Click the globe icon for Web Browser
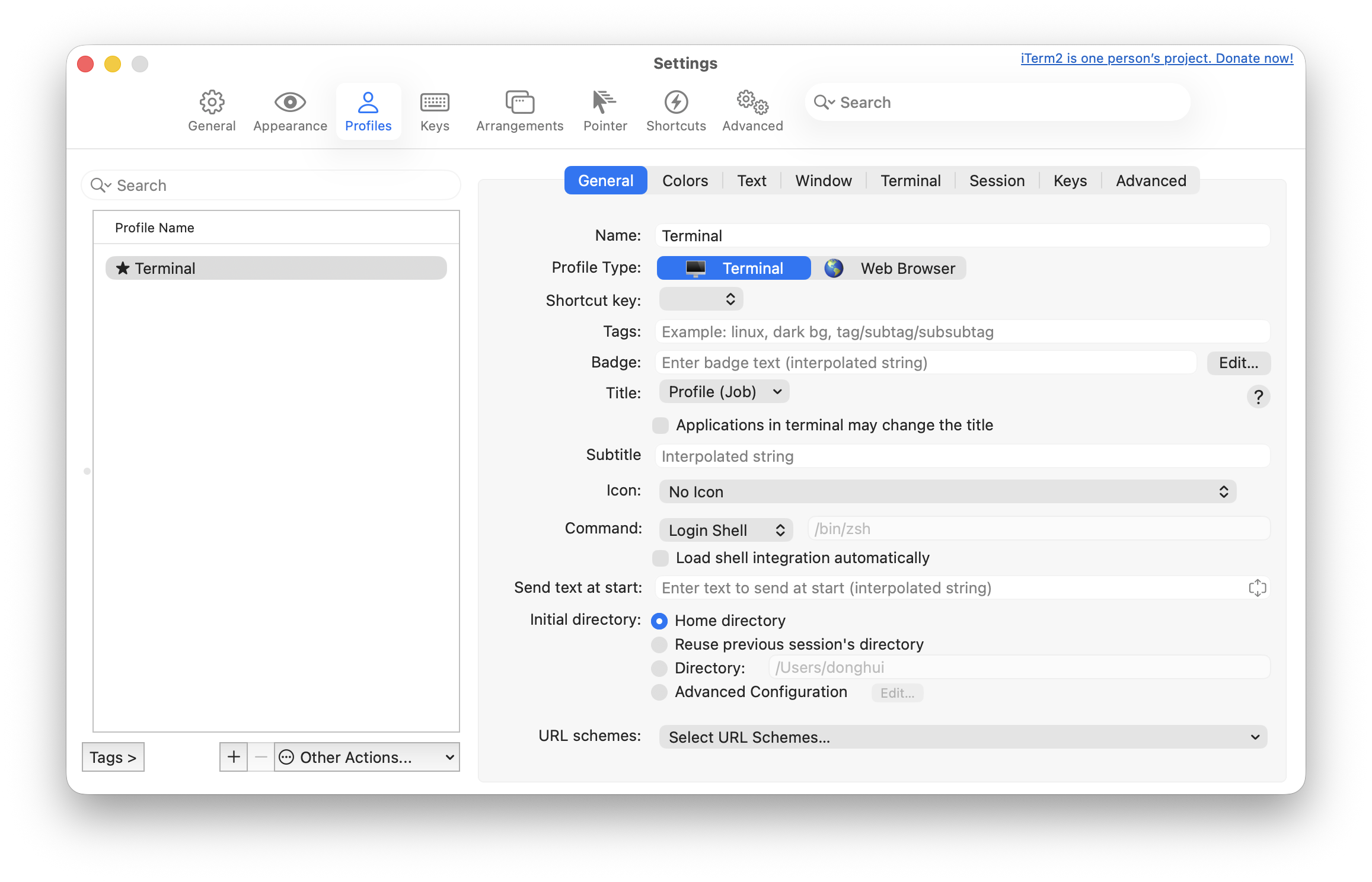Image resolution: width=1372 pixels, height=882 pixels. pyautogui.click(x=834, y=268)
